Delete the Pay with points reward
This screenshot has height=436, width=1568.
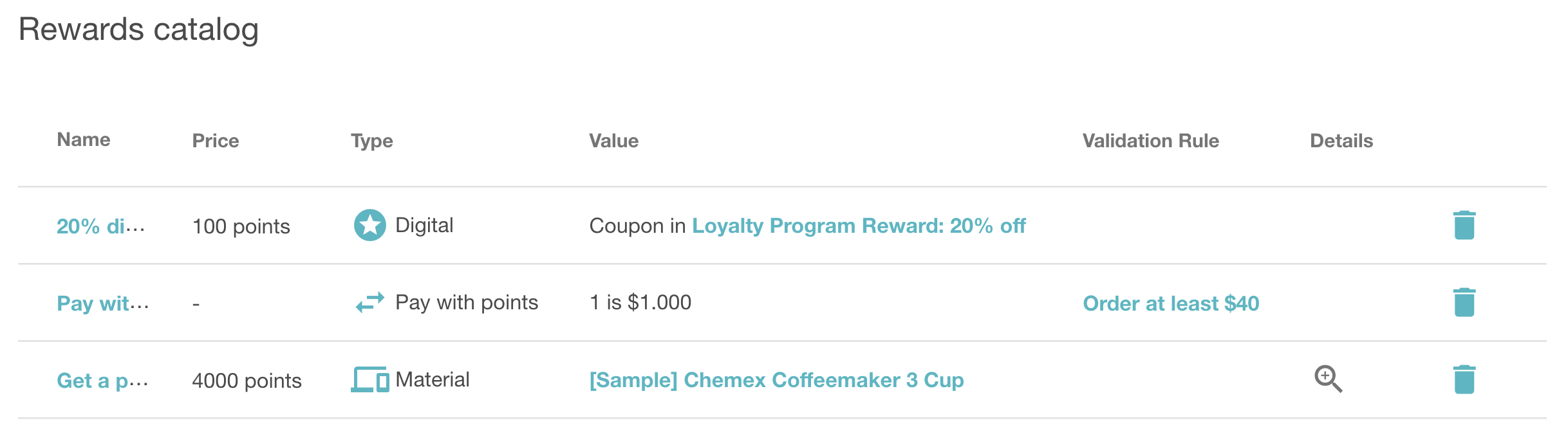point(1464,302)
